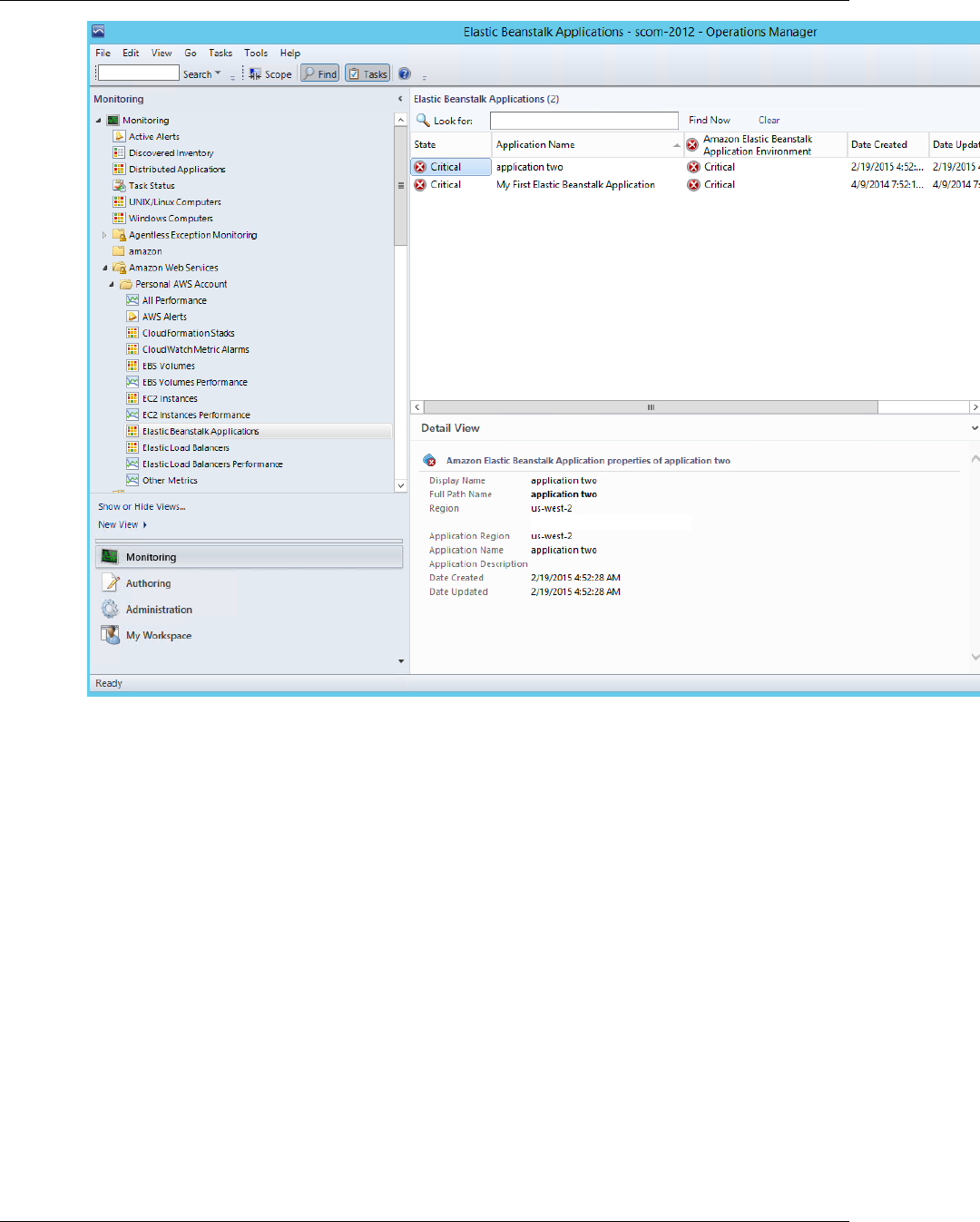Click the Other Metrics chart icon
The width and height of the screenshot is (980, 1222).
(x=132, y=480)
